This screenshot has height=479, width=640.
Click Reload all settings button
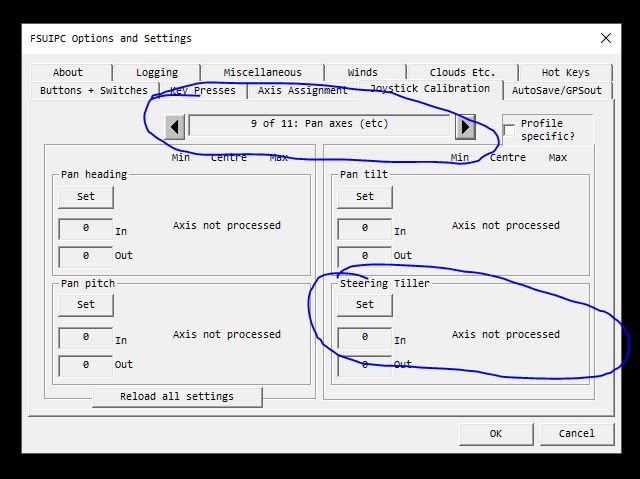(x=177, y=397)
